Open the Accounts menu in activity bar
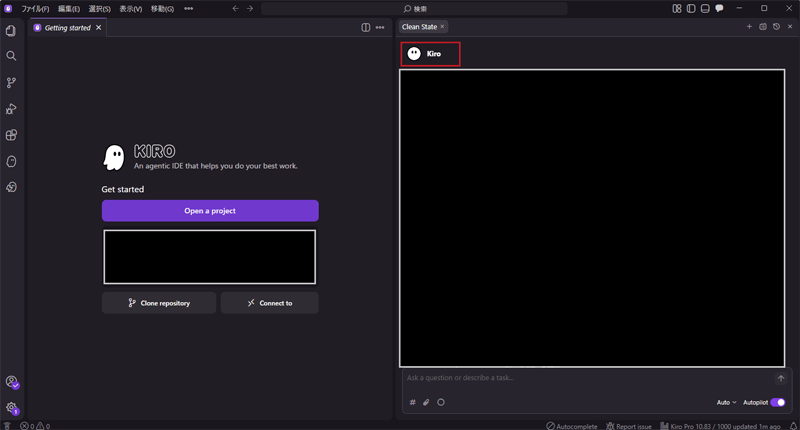 pos(12,382)
